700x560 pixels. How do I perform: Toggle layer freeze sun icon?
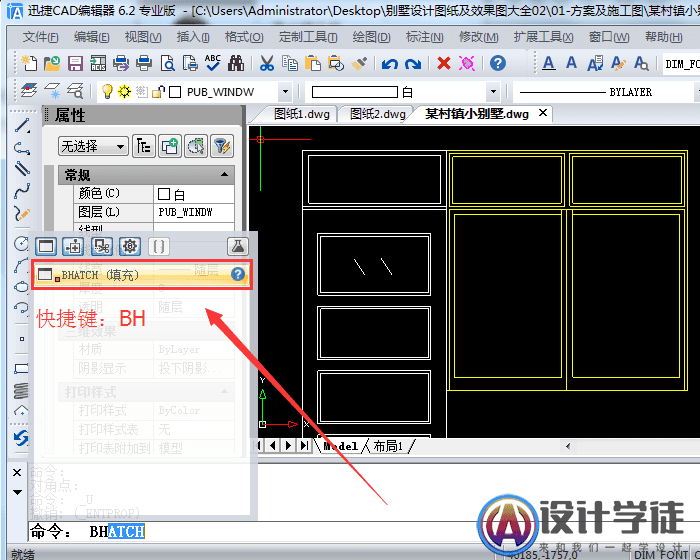[x=124, y=92]
